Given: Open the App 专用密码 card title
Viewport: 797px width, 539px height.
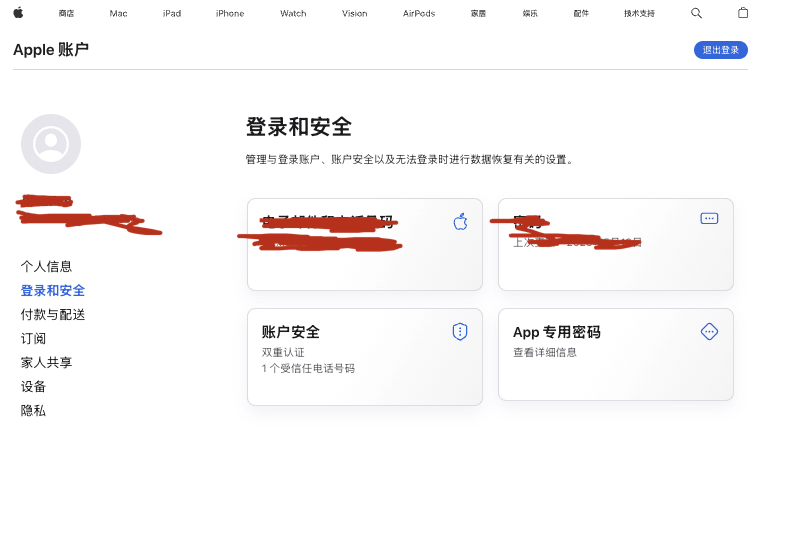Looking at the screenshot, I should pos(557,332).
